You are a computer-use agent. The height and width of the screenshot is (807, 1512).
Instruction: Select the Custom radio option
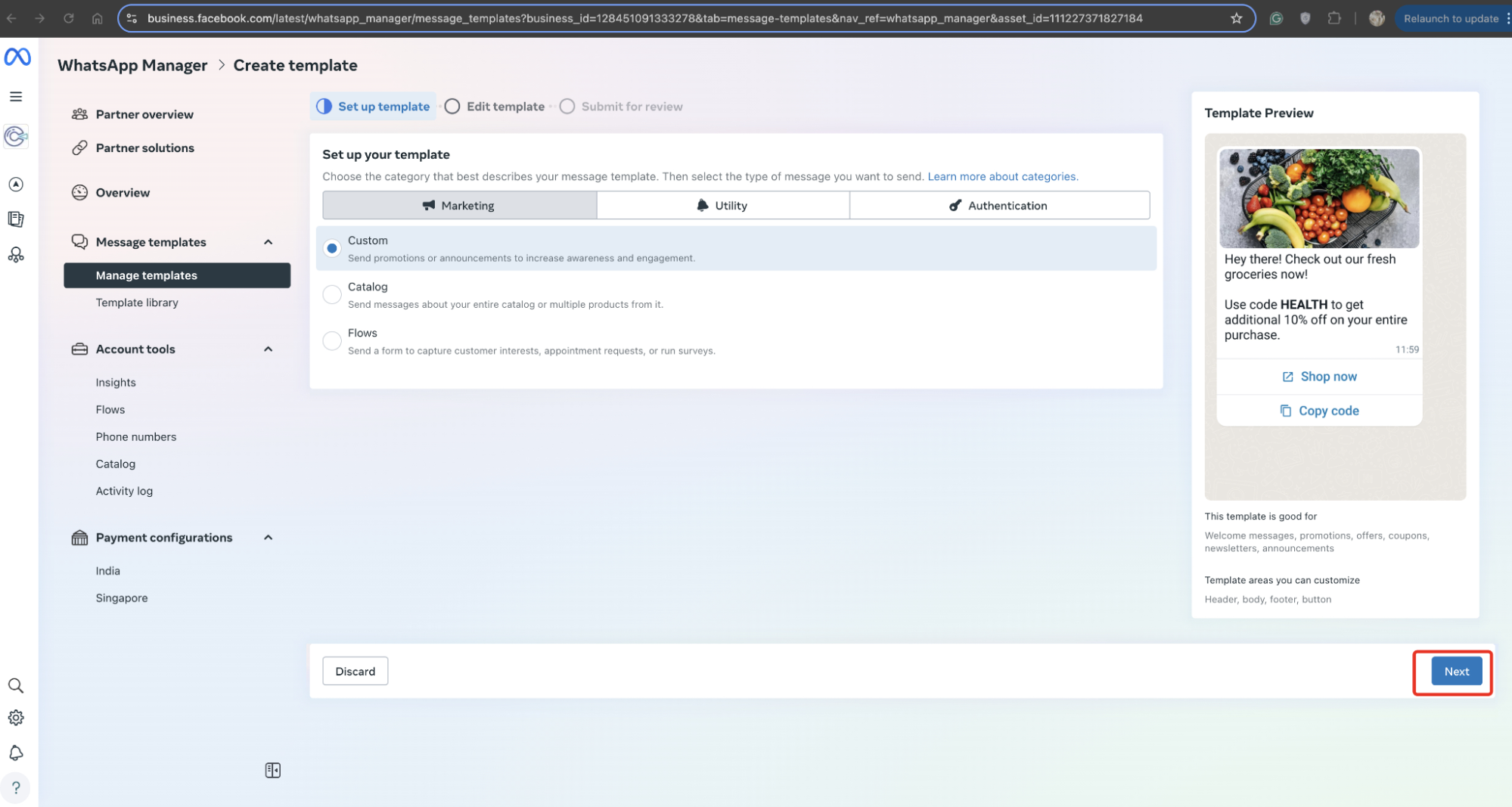(332, 248)
